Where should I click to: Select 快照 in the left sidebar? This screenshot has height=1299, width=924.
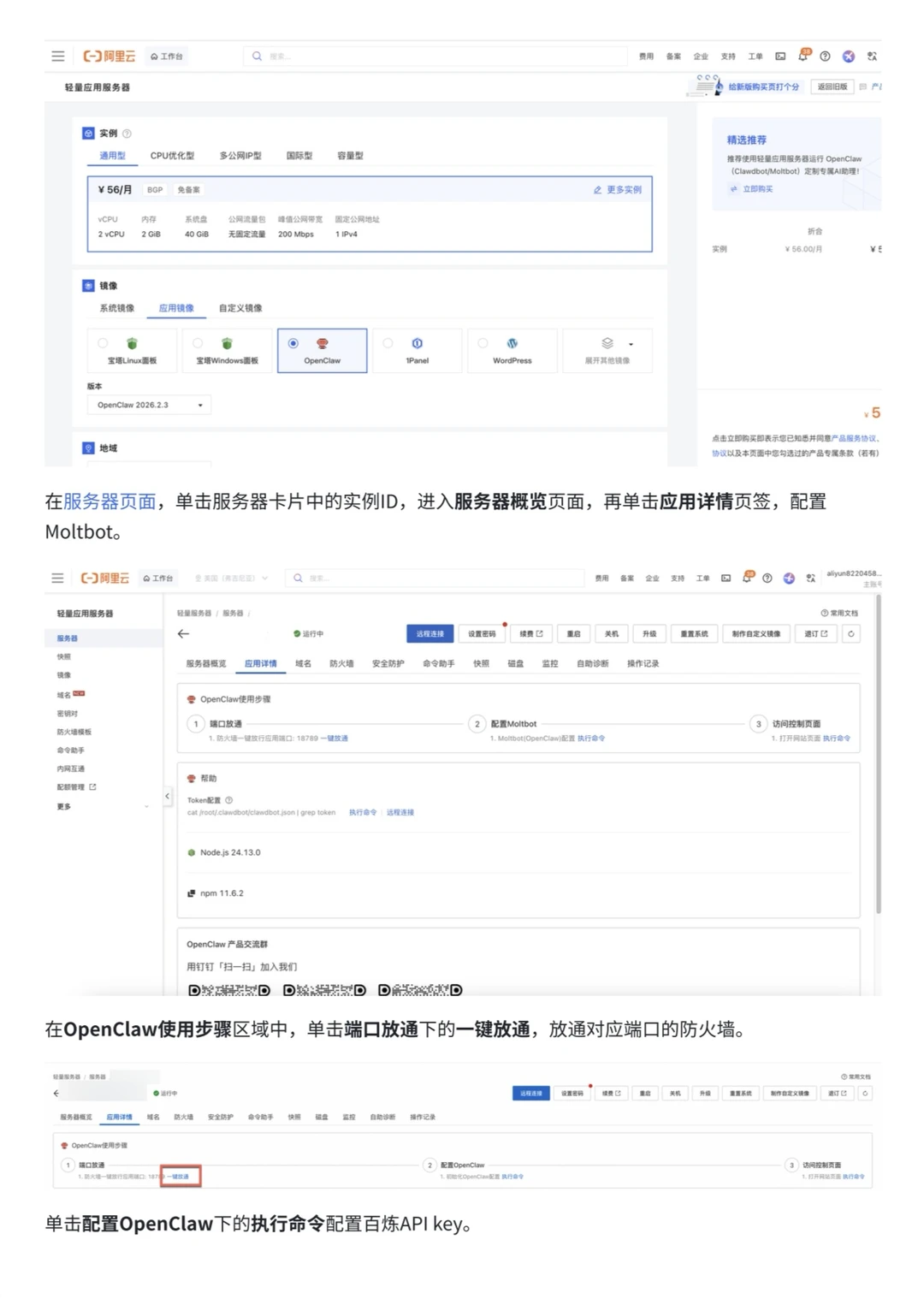tap(64, 657)
